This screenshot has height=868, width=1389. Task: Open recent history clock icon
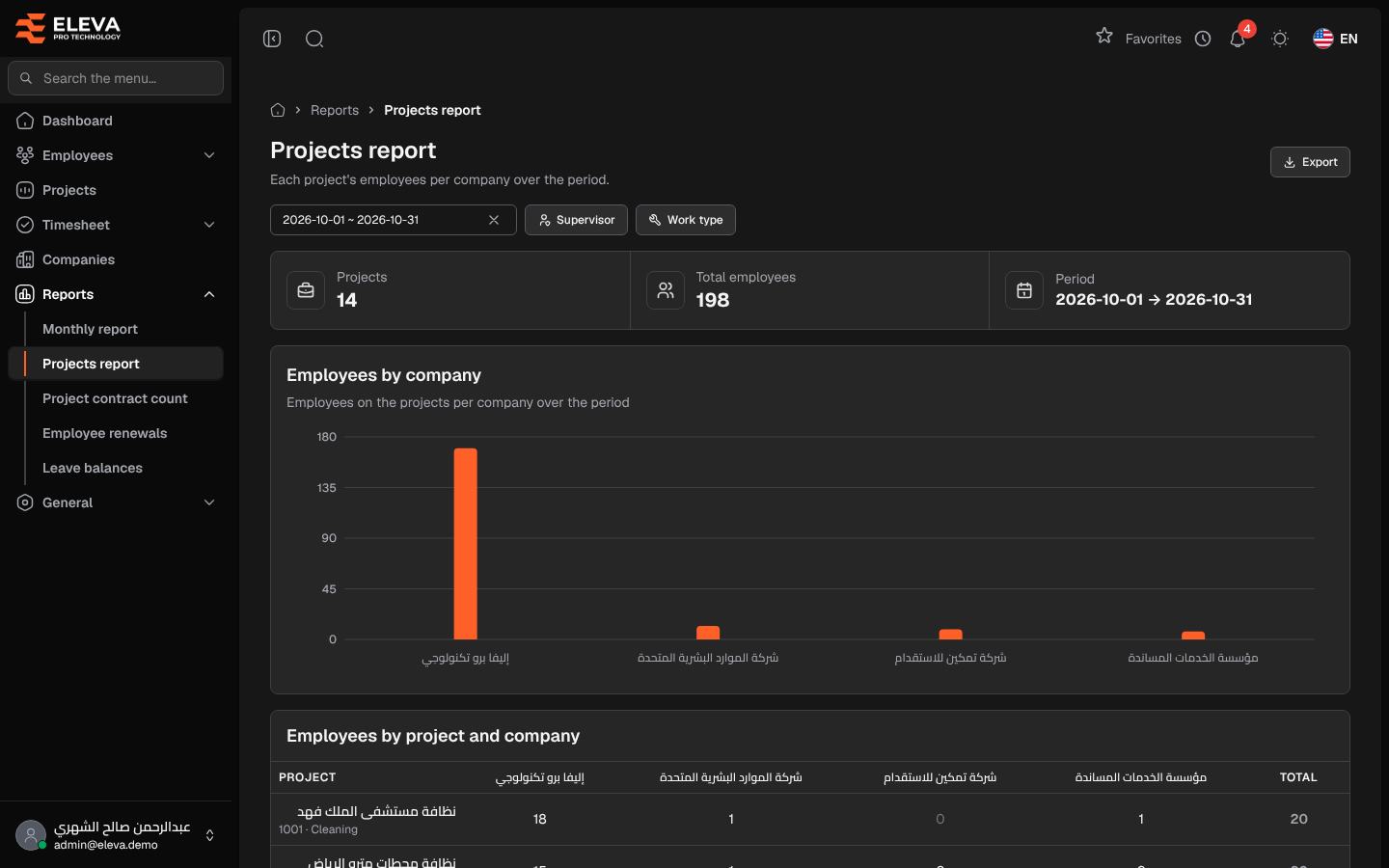(1203, 39)
